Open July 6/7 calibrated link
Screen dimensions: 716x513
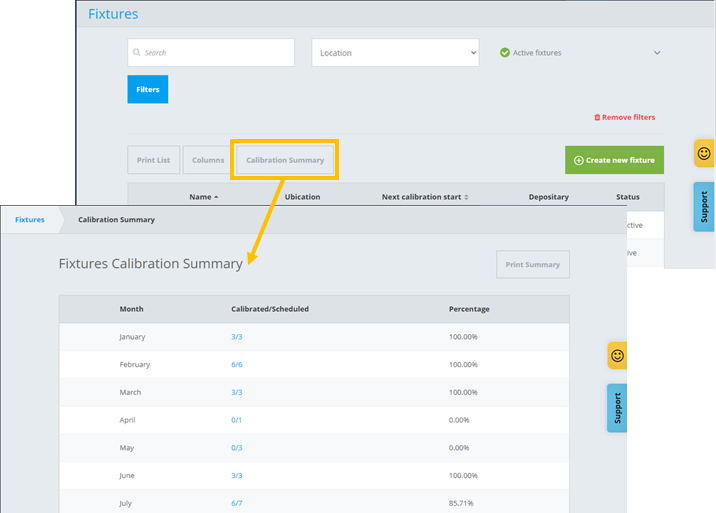click(237, 503)
